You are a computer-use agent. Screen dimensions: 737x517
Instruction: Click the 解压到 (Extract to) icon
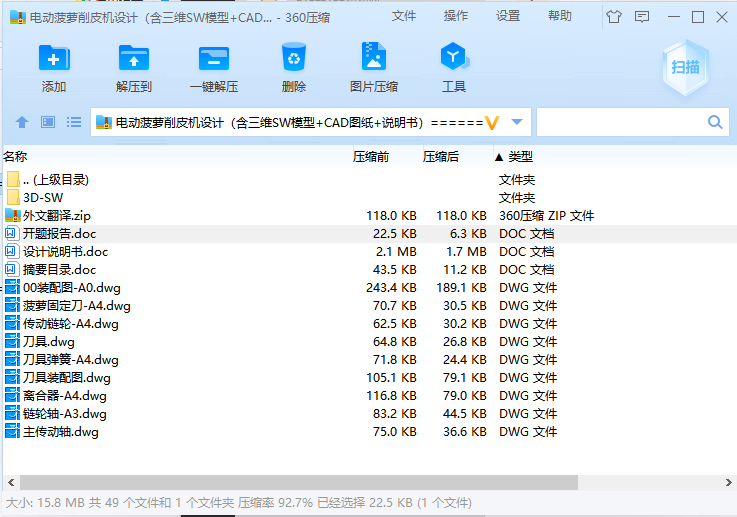134,58
